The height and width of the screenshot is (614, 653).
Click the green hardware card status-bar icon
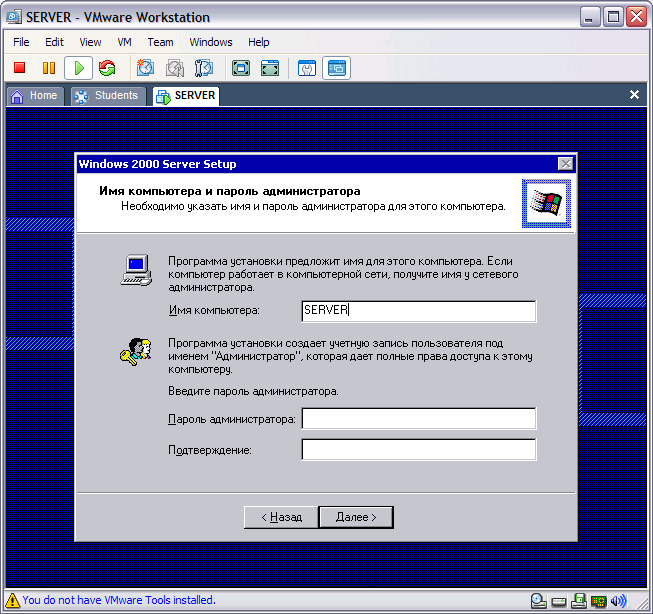(x=598, y=601)
